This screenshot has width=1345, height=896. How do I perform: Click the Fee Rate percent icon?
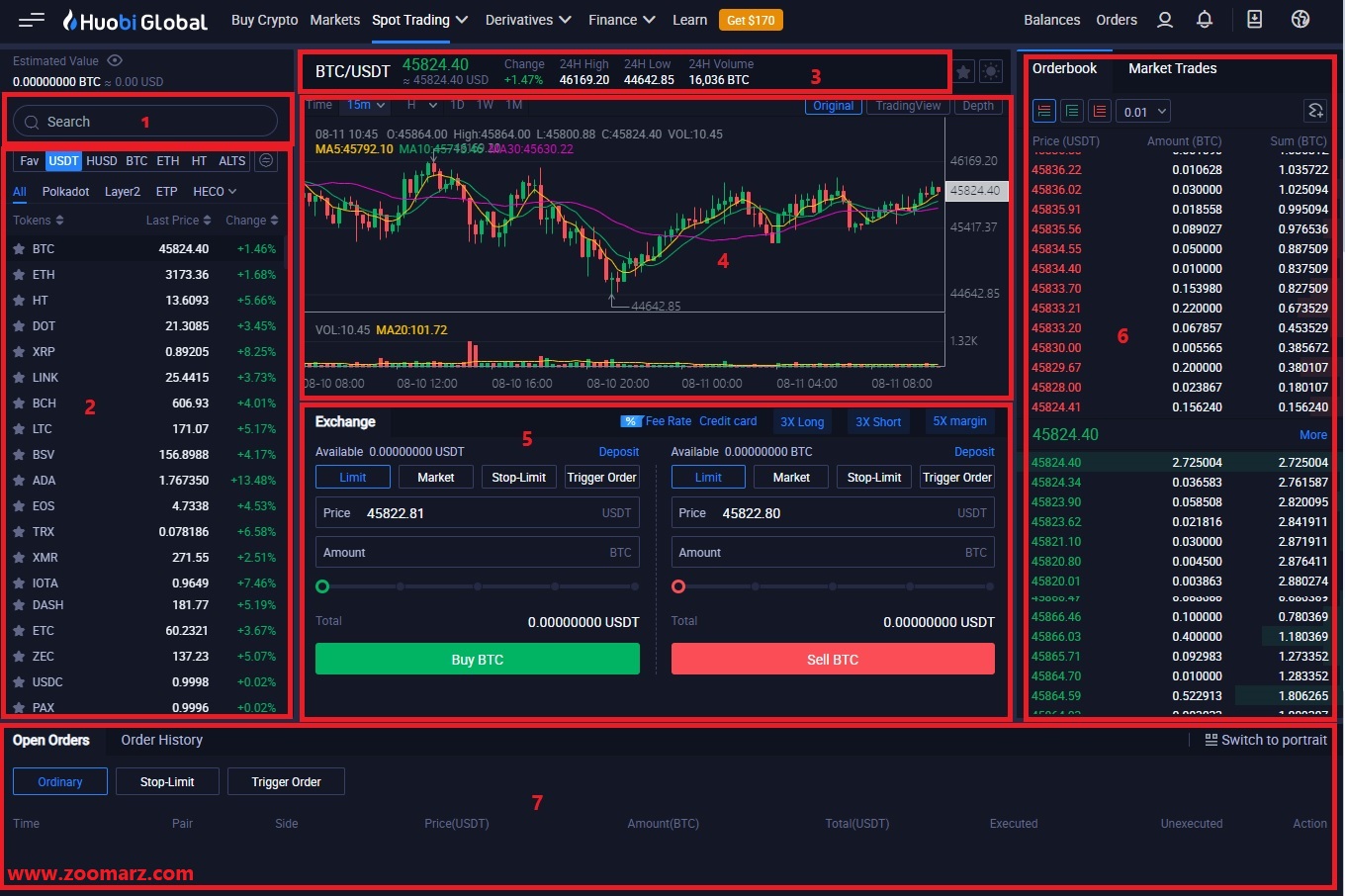[631, 421]
